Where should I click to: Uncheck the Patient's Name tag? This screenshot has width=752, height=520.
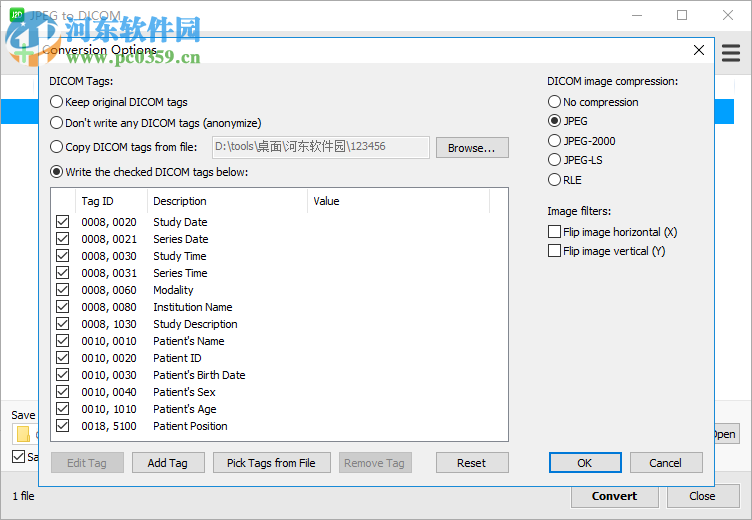pos(62,341)
